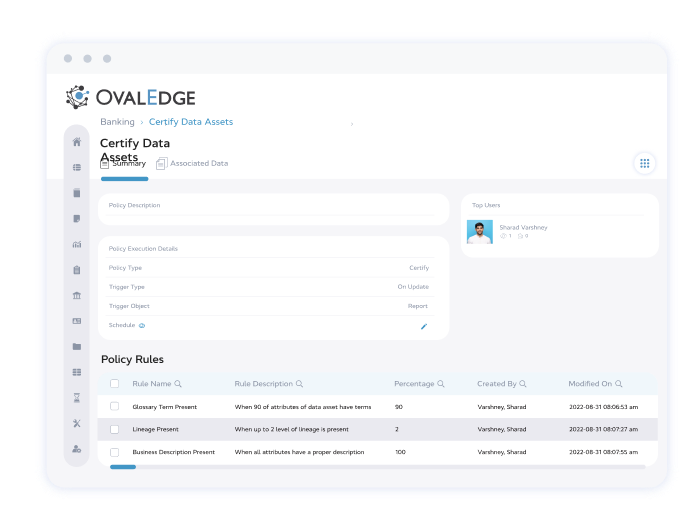The height and width of the screenshot is (521, 700).
Task: Click the note/tag sidebar icon
Action: point(77,219)
